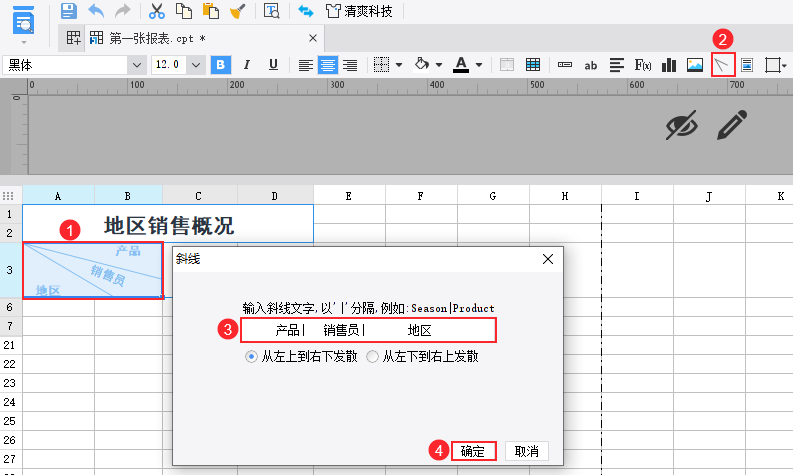
Task: Click the font color A swatch
Action: pyautogui.click(x=461, y=65)
